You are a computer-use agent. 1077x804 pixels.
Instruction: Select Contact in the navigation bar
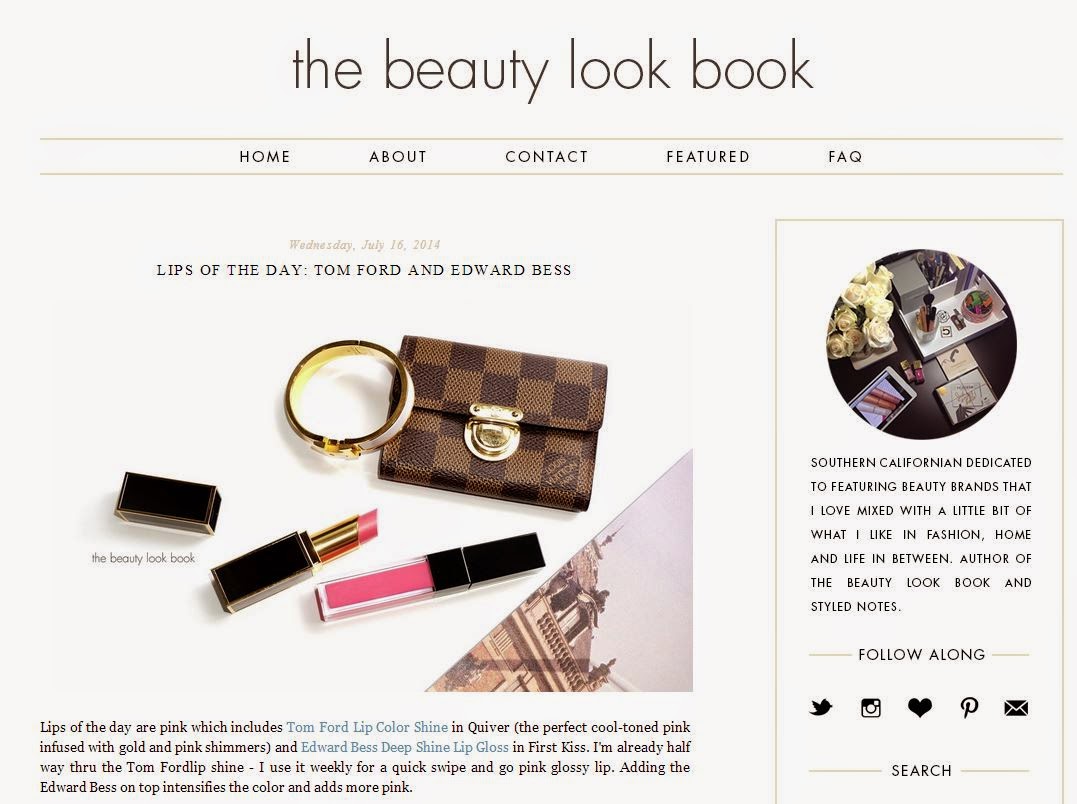[x=546, y=157]
